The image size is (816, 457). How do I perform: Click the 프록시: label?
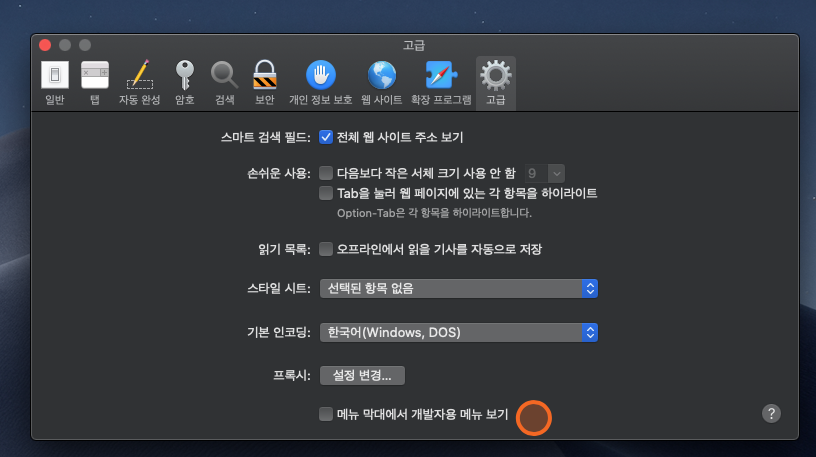coord(292,375)
